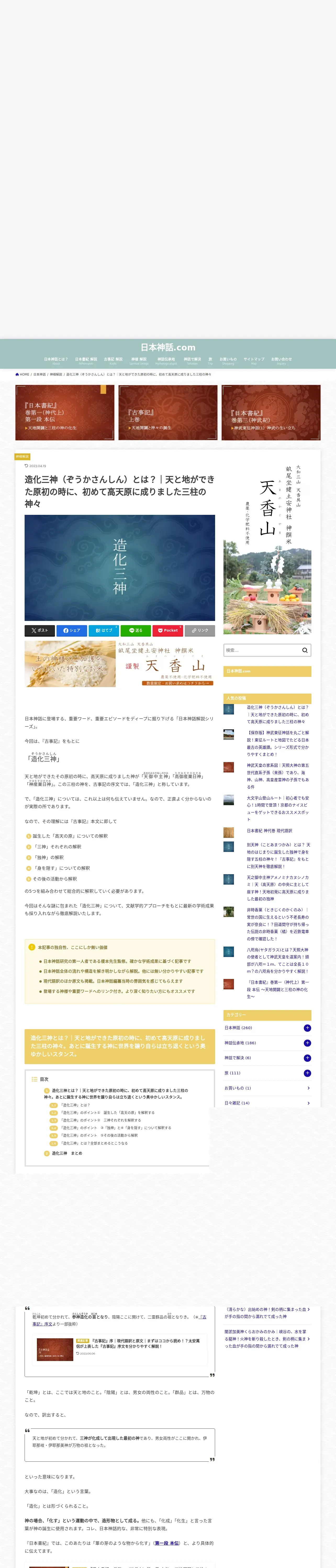The height and width of the screenshot is (1568, 336).
Task: Share on Facebook with the シェア button
Action: 72,631
